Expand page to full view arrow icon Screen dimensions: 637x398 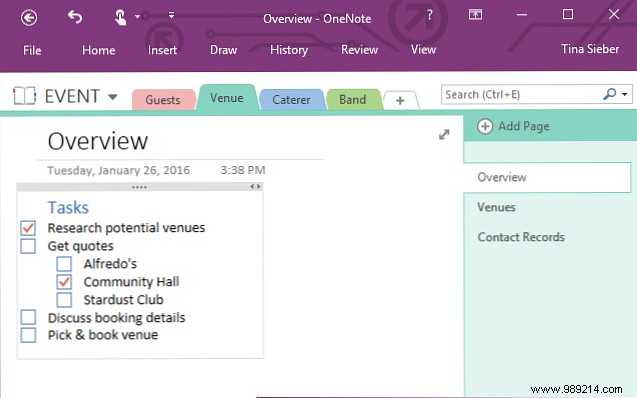click(x=444, y=134)
